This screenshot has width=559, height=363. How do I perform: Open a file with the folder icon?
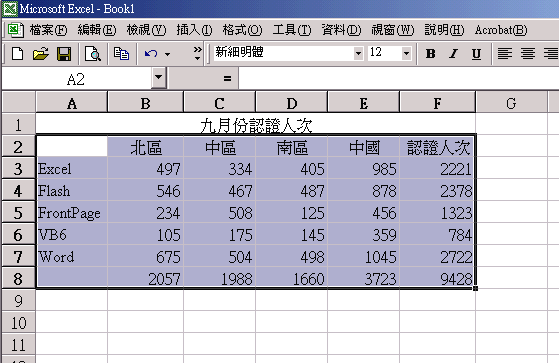[41, 54]
